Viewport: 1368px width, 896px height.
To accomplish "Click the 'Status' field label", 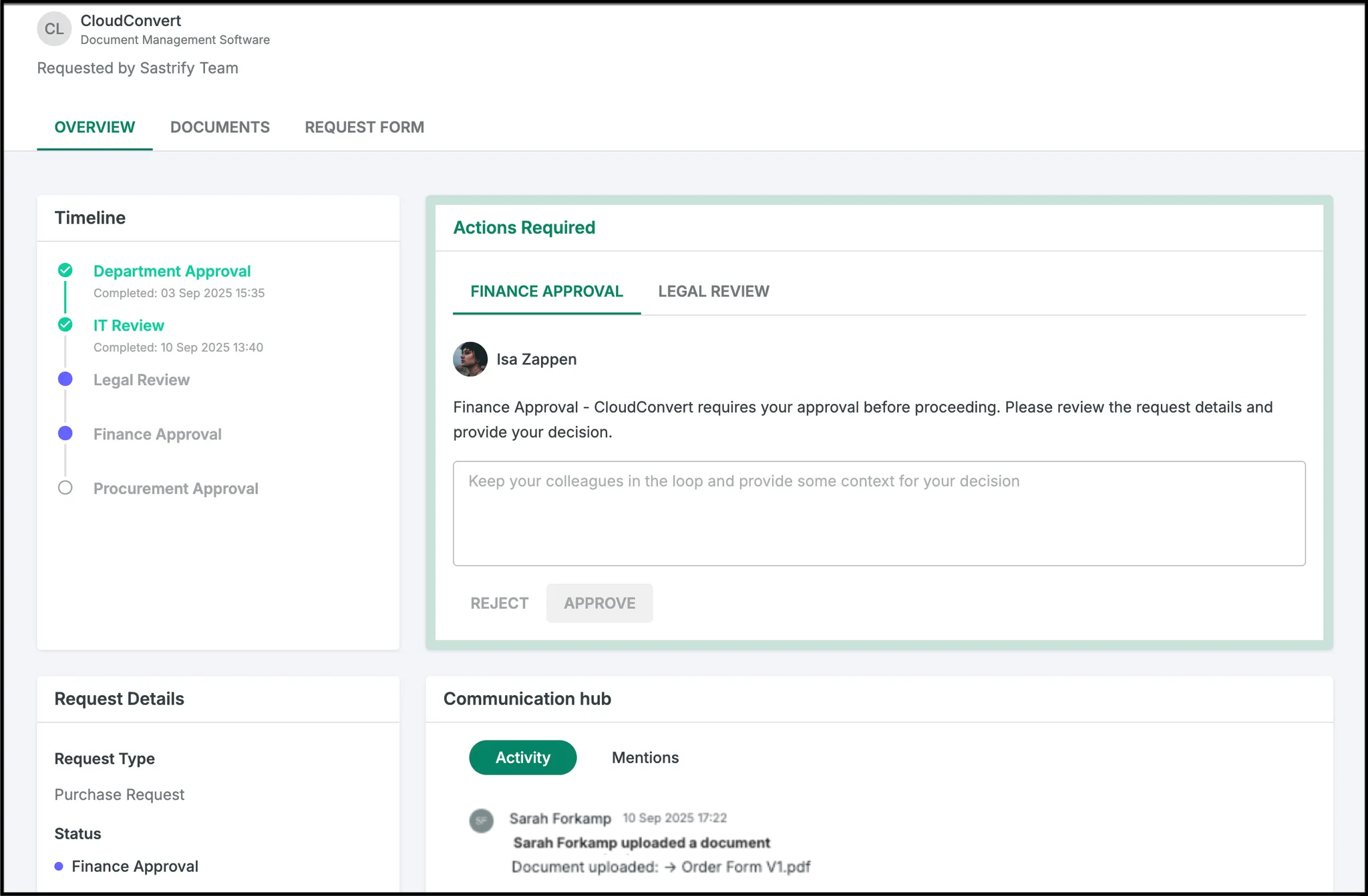I will pyautogui.click(x=77, y=834).
